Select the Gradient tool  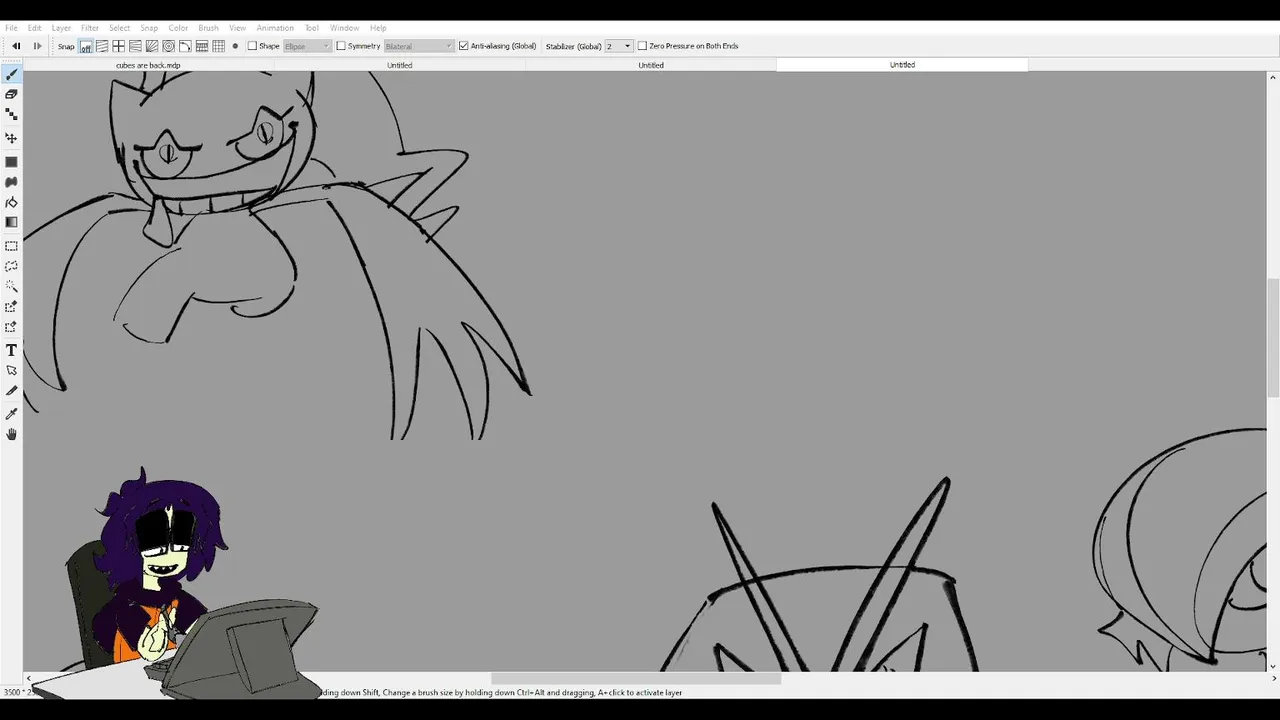tap(11, 222)
